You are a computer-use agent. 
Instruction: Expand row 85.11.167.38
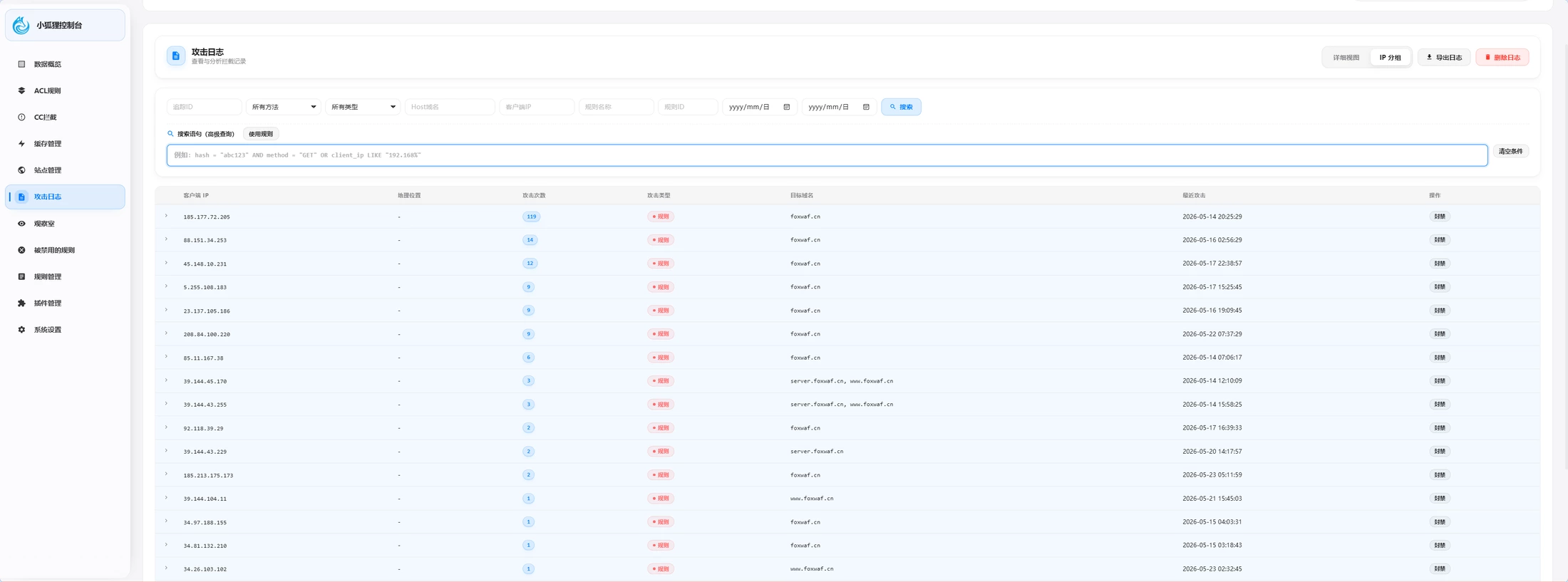coord(166,357)
